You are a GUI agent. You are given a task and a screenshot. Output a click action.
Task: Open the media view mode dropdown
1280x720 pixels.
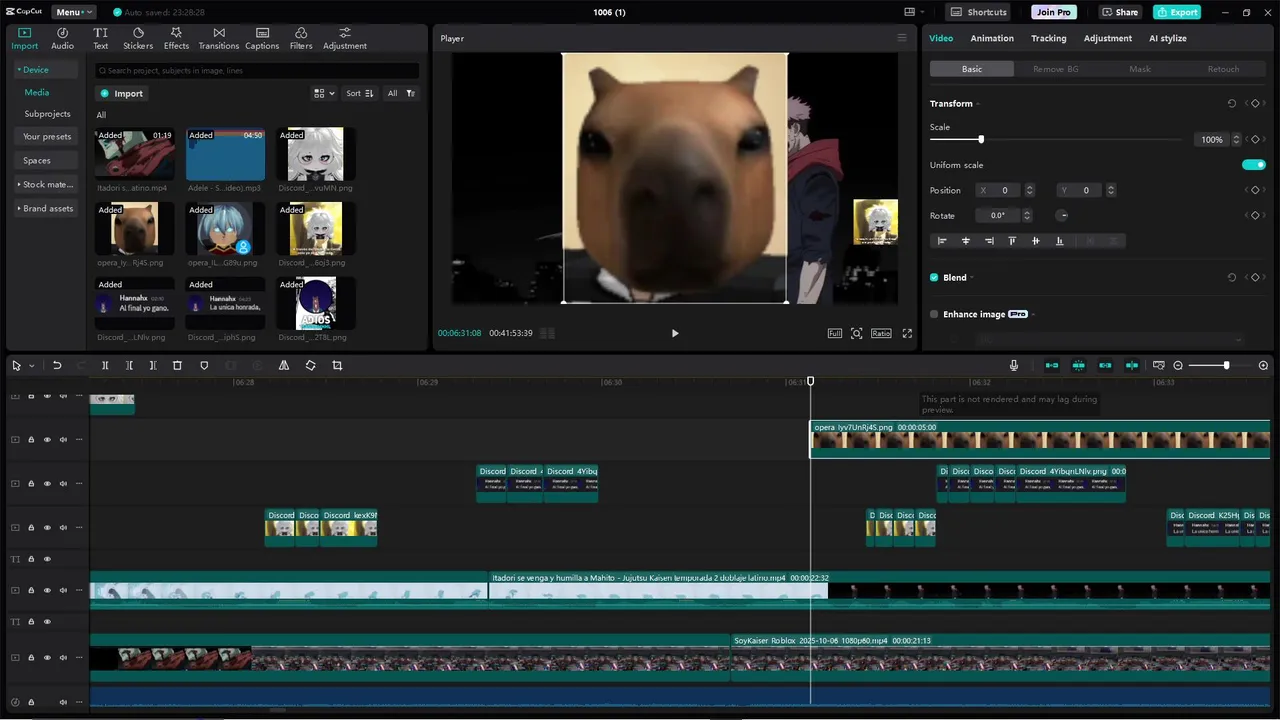click(324, 93)
